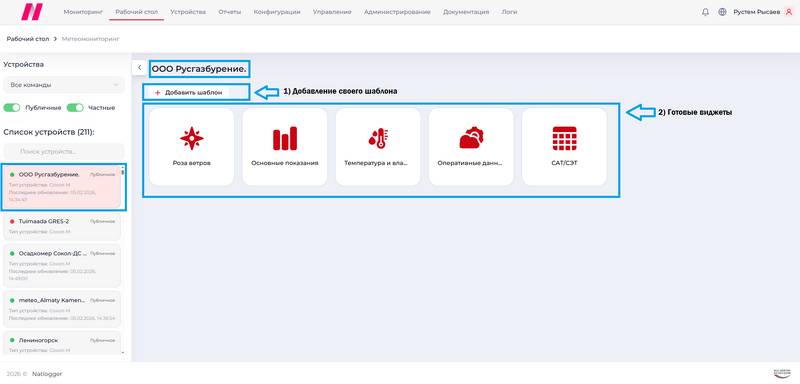Viewport: 800px width, 384px height.
Task: Open the Конфигурации menu
Action: (277, 12)
